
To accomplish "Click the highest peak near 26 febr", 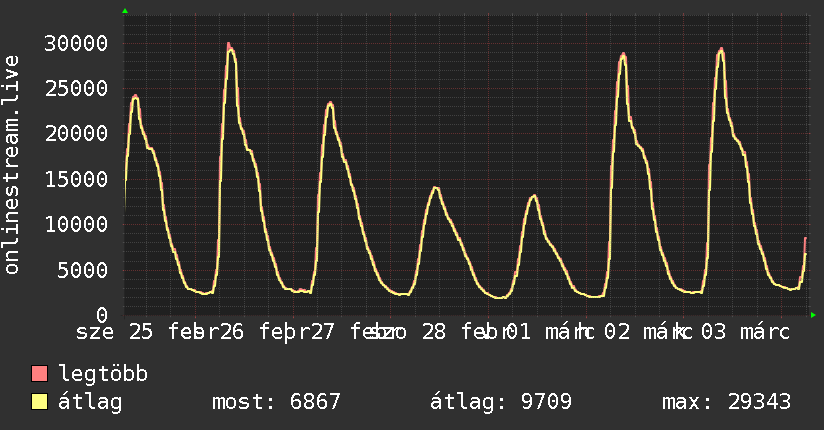I will tap(229, 46).
